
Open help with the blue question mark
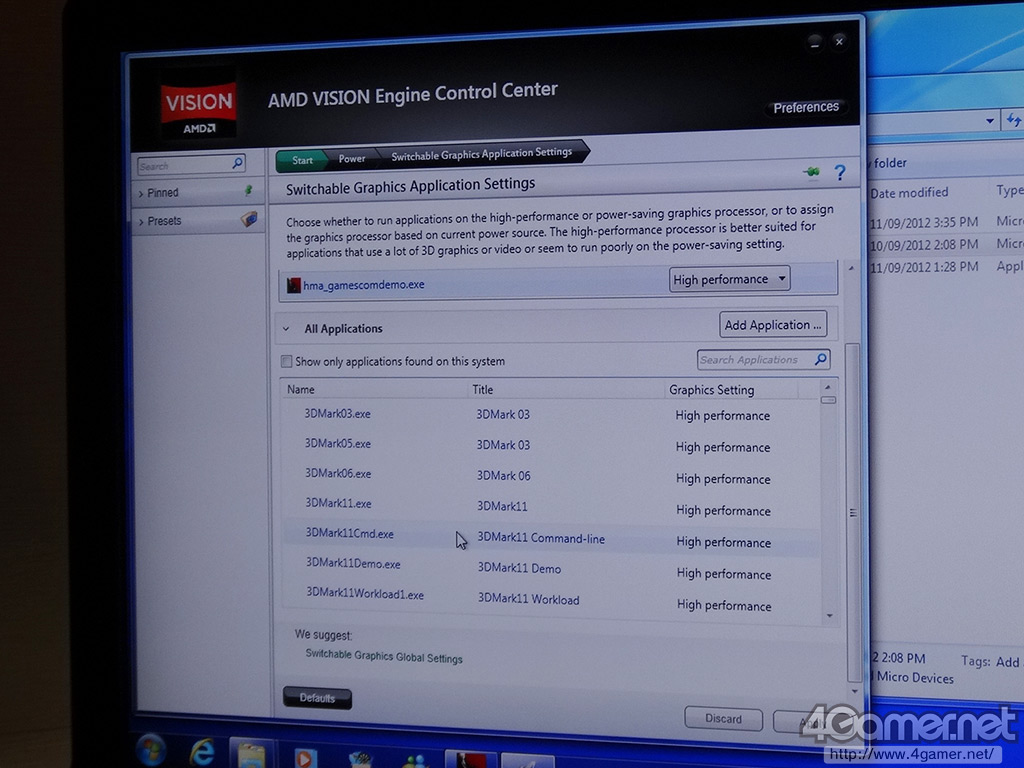840,172
